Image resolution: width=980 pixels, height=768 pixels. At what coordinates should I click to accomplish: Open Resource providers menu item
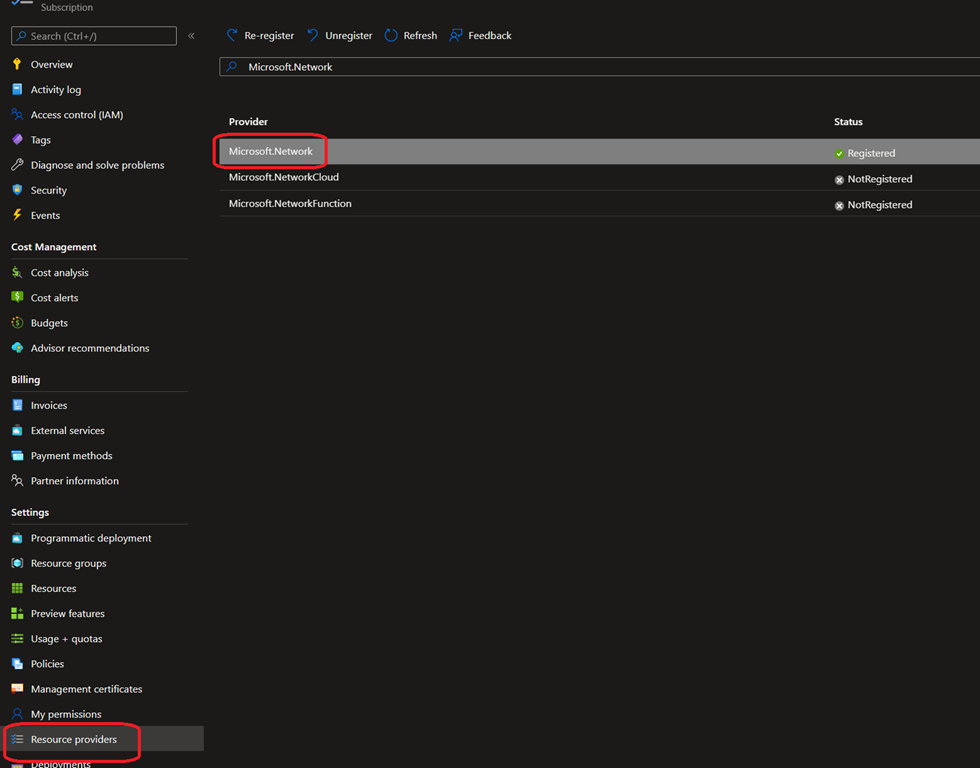point(74,740)
